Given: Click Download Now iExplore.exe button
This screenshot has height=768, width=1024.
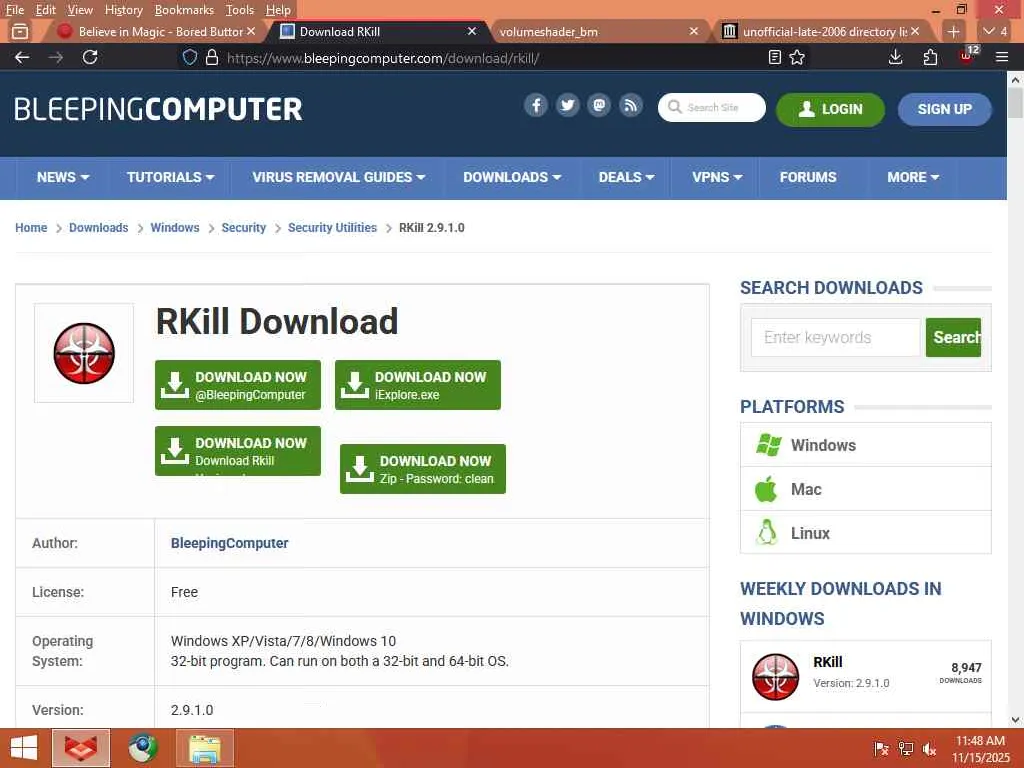Looking at the screenshot, I should coord(418,385).
